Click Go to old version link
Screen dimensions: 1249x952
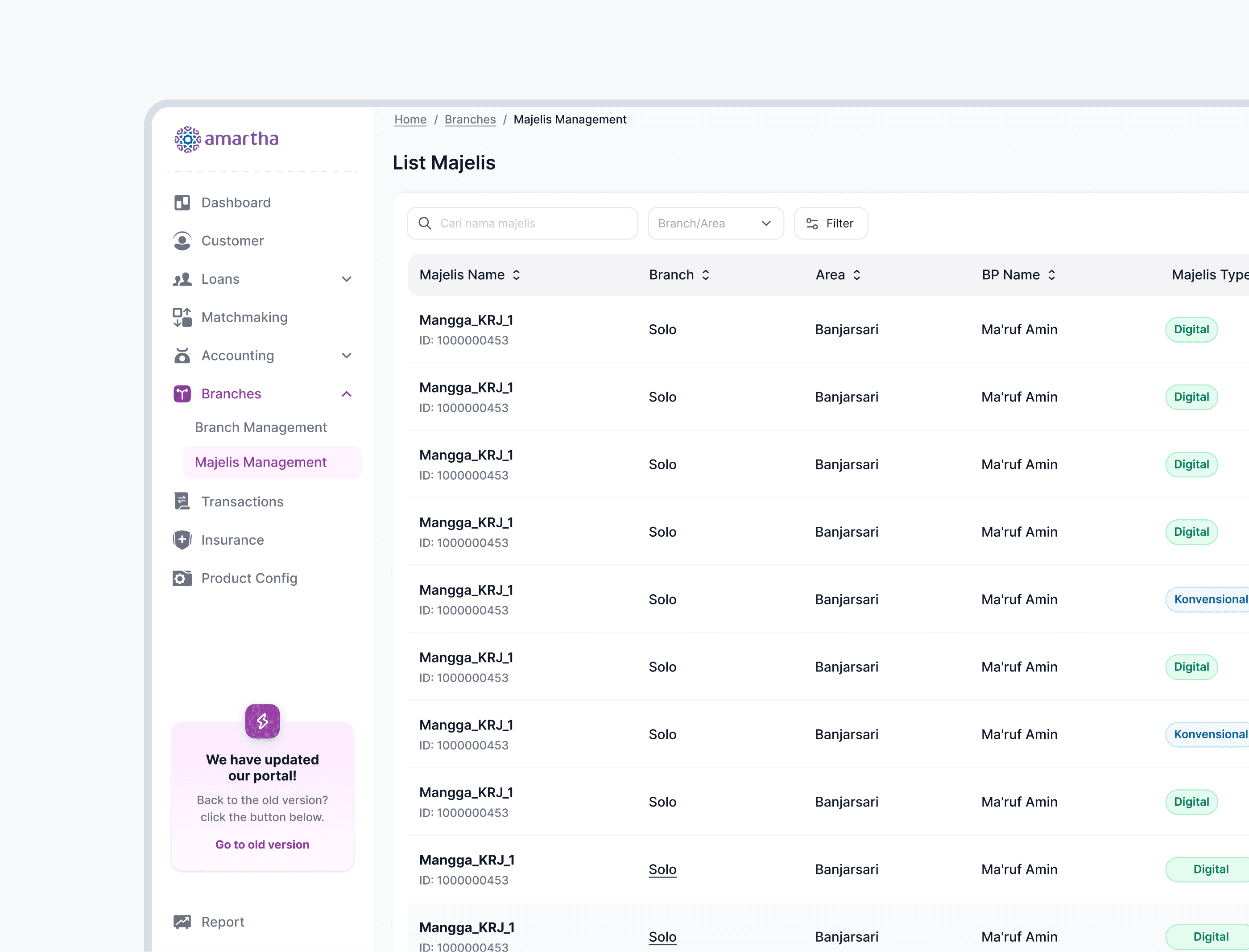pos(262,844)
